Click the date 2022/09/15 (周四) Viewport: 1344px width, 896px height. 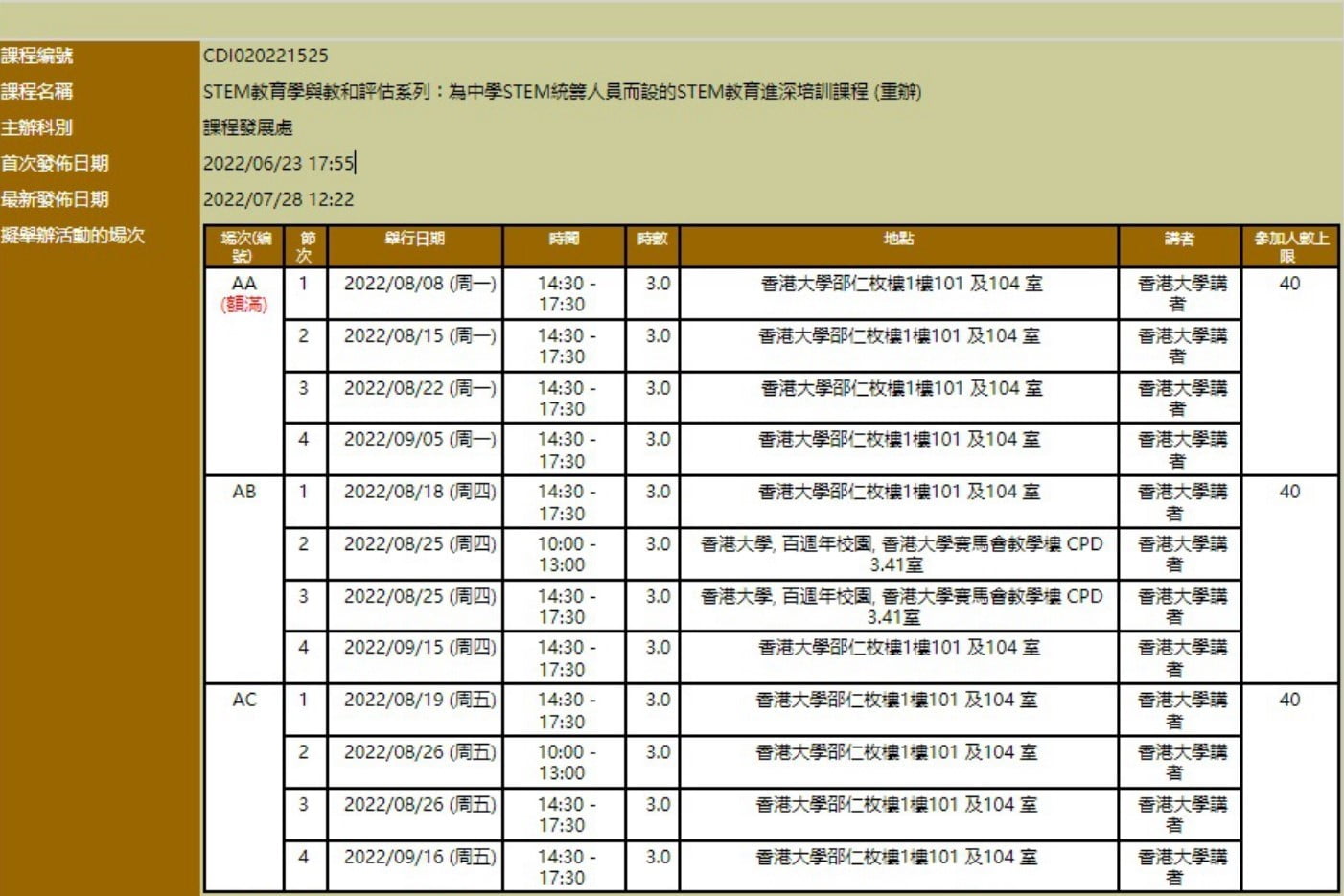419,648
